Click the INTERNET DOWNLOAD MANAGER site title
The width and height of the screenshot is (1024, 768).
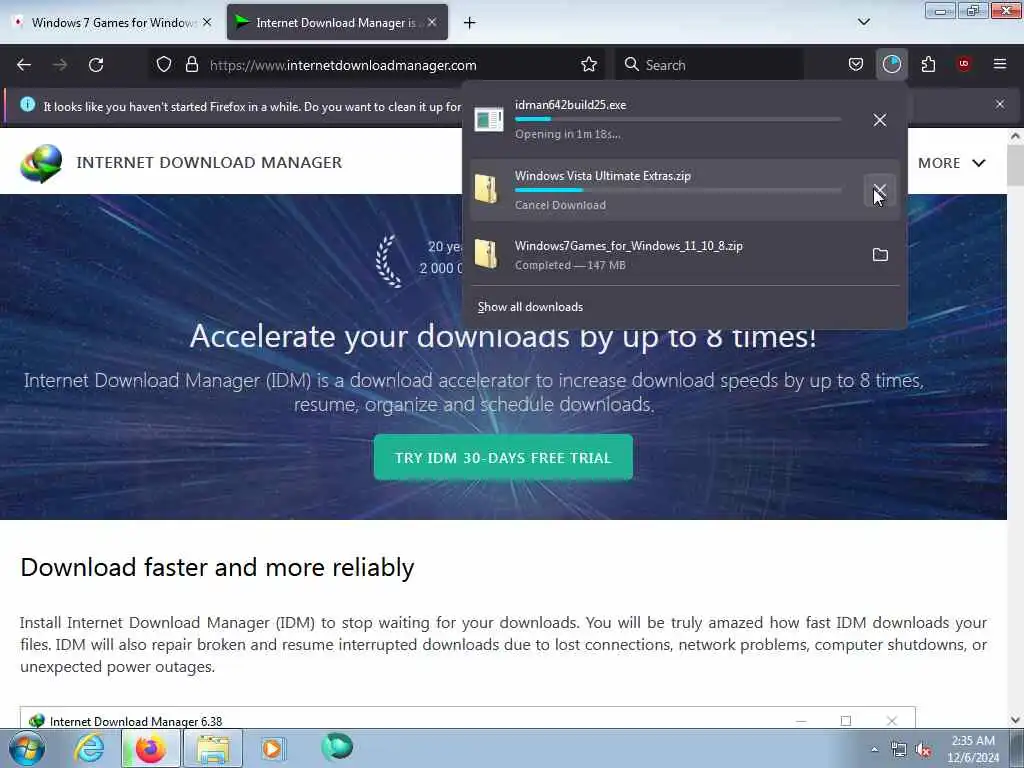pos(209,163)
